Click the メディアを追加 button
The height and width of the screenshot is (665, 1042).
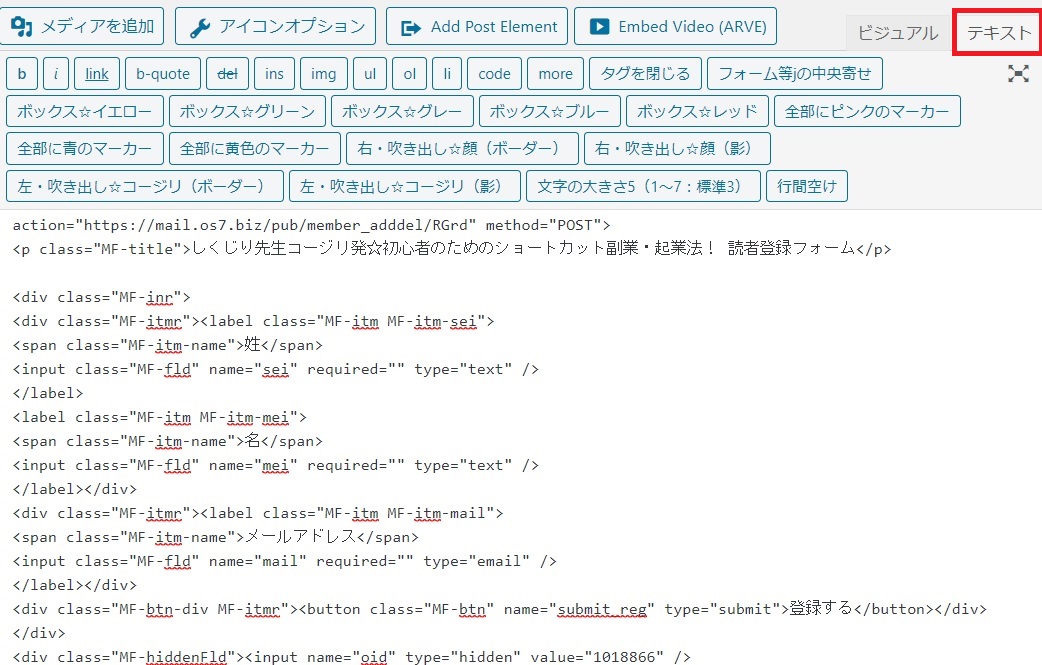pos(82,27)
